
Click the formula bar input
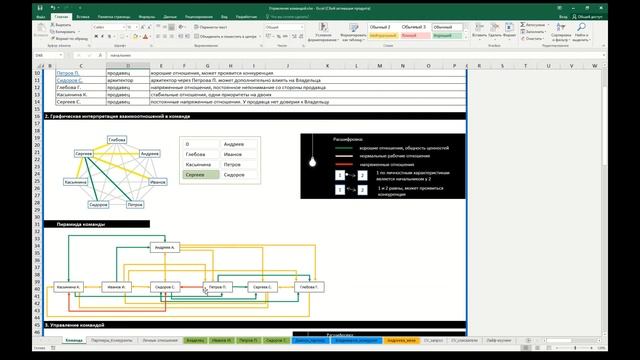coord(354,55)
